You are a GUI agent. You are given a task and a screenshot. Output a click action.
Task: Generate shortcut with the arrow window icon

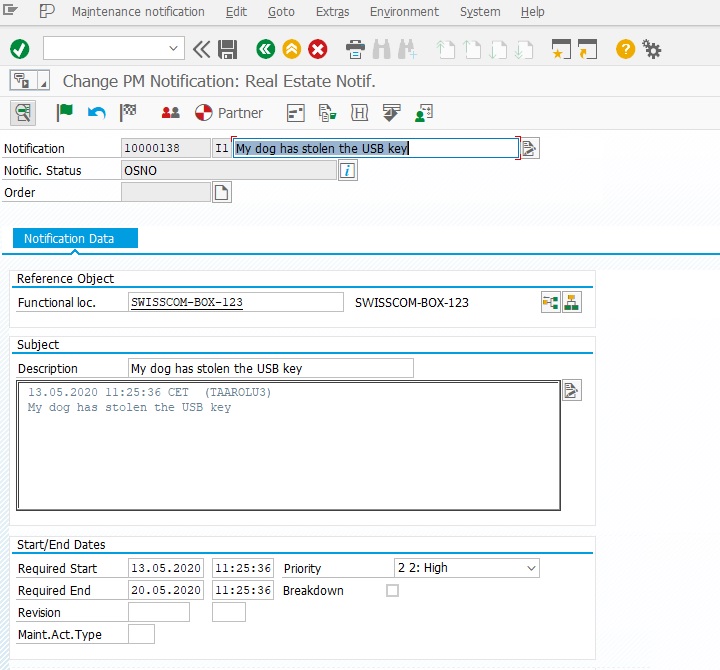[x=587, y=49]
